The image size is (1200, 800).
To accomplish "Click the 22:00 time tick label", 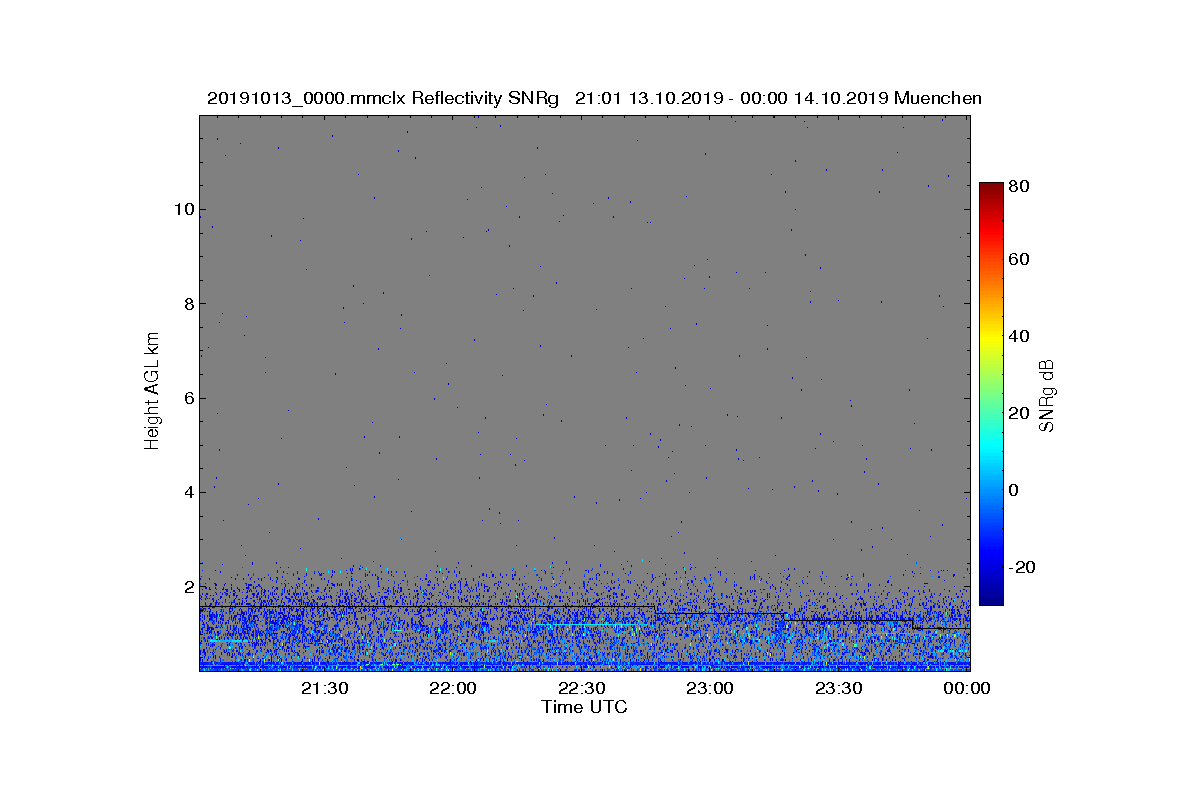I will [455, 688].
